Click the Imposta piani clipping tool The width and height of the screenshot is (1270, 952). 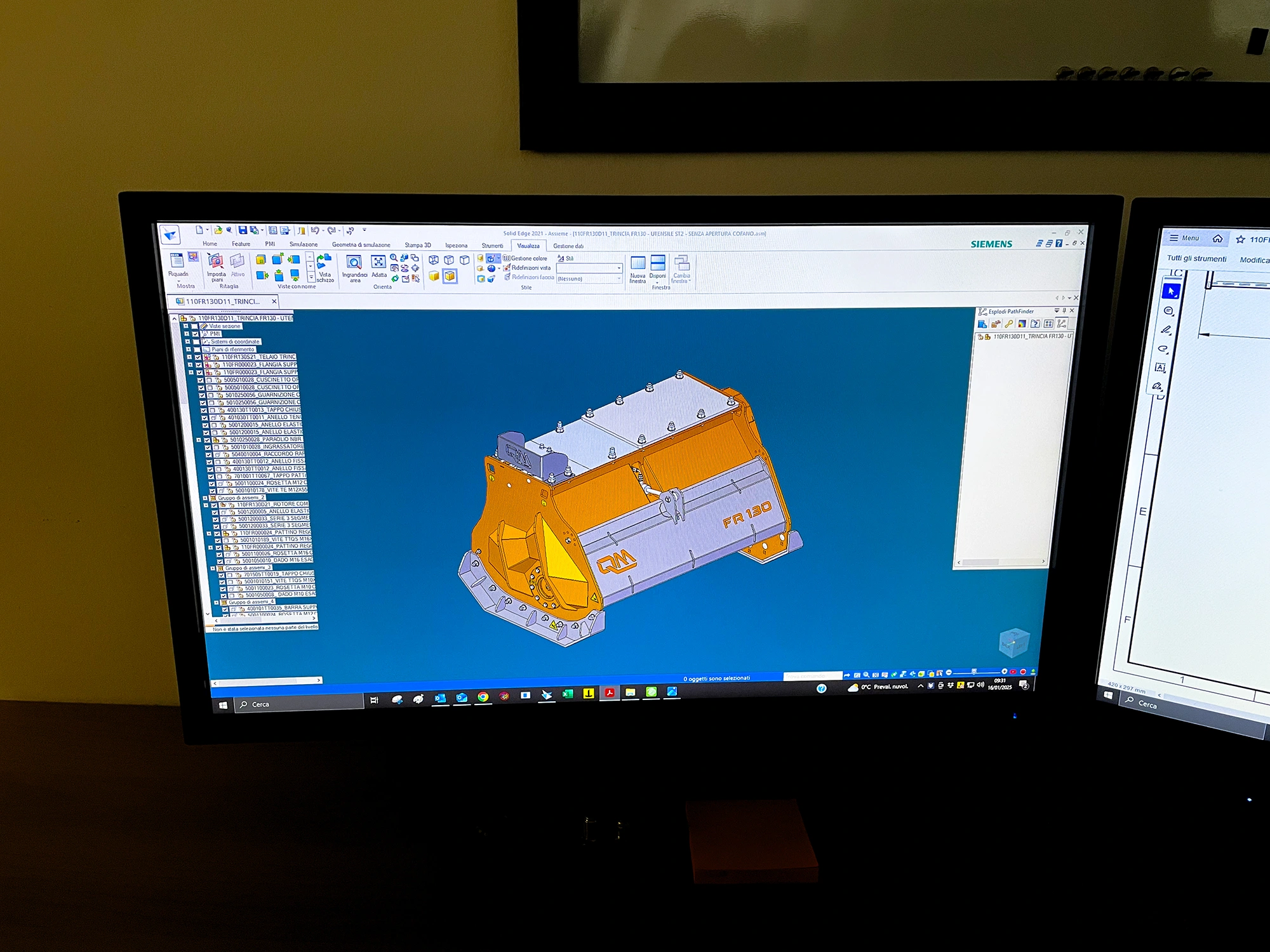point(216,267)
